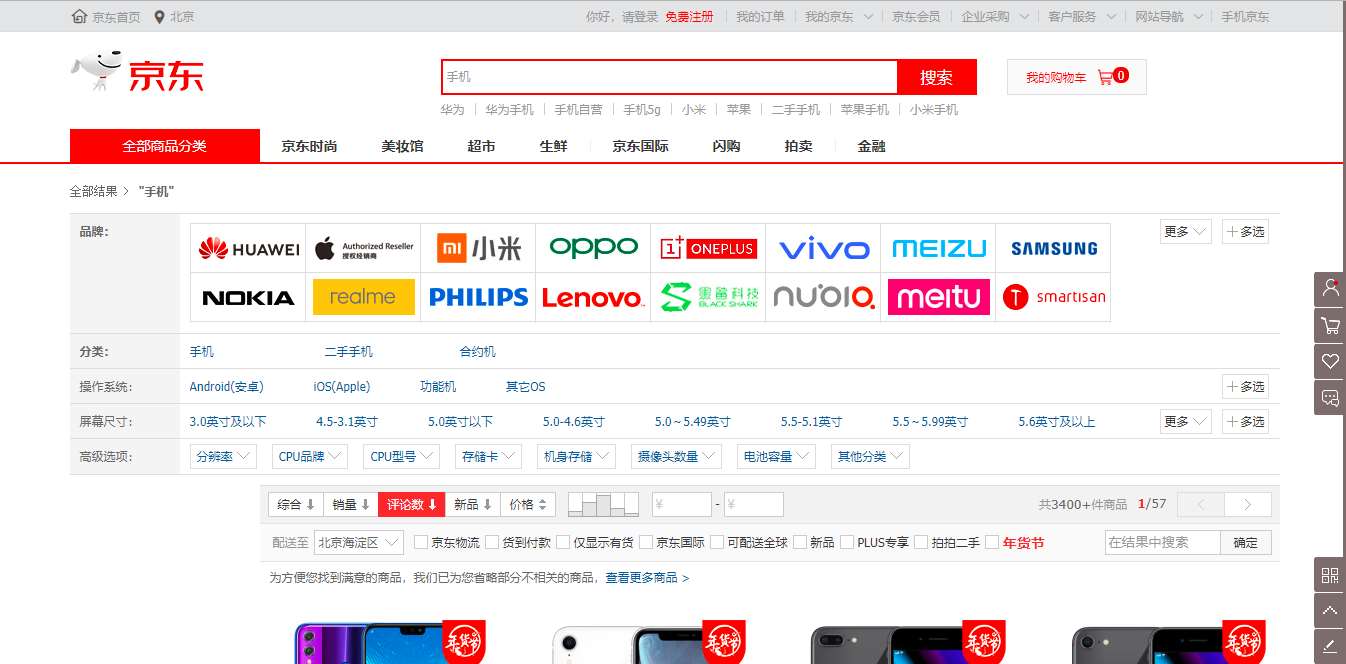Choose the Black Shark 黑鲨科技 logo

click(708, 297)
